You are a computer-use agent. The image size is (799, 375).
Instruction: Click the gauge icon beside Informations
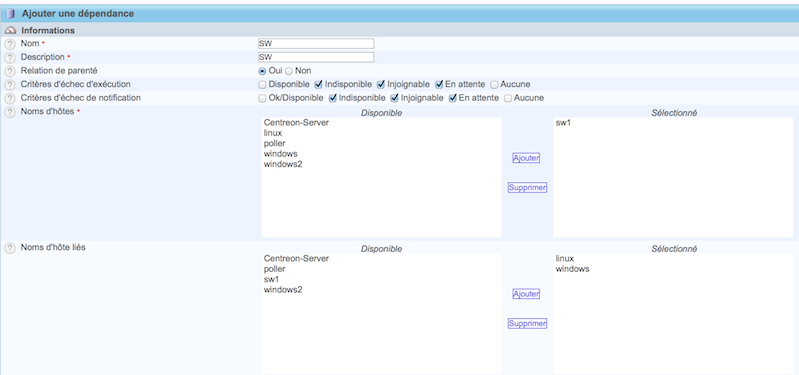[x=11, y=31]
